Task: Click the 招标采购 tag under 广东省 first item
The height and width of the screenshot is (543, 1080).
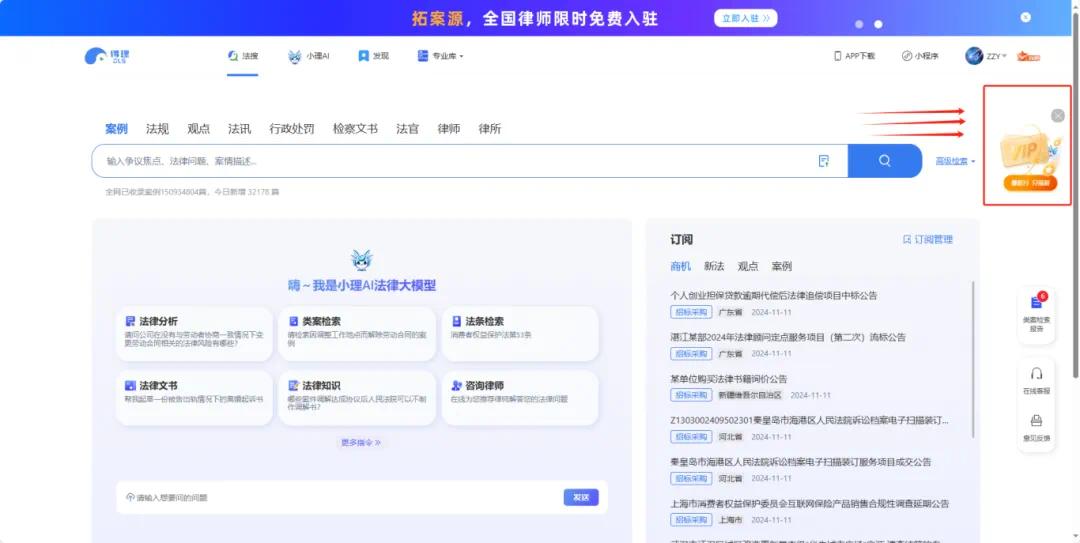Action: point(691,312)
